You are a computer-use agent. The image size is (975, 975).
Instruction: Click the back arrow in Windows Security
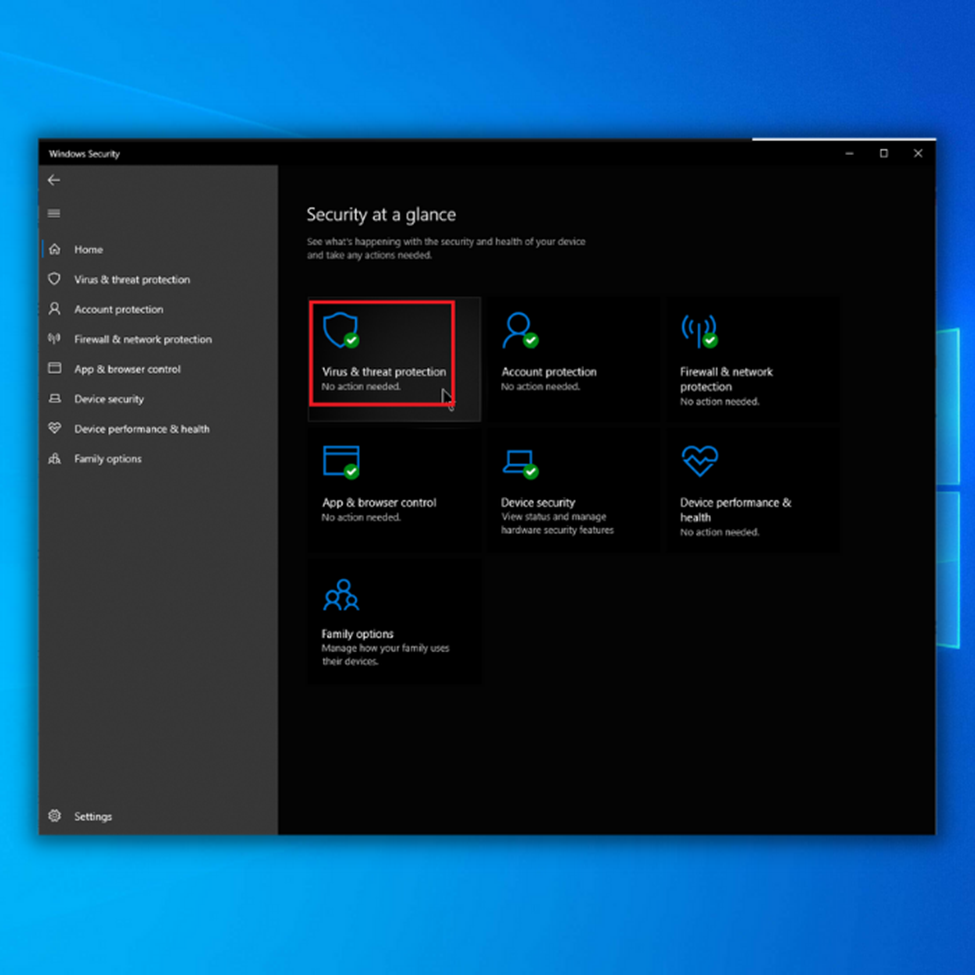coord(54,180)
